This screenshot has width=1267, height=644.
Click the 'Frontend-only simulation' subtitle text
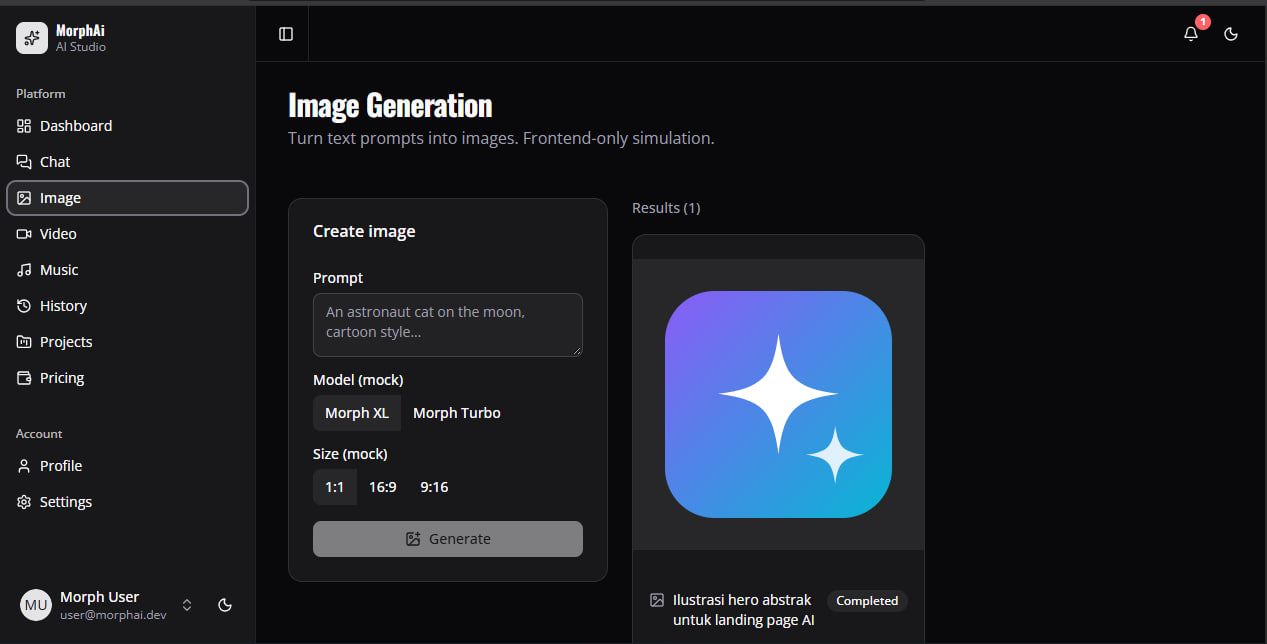pos(619,138)
